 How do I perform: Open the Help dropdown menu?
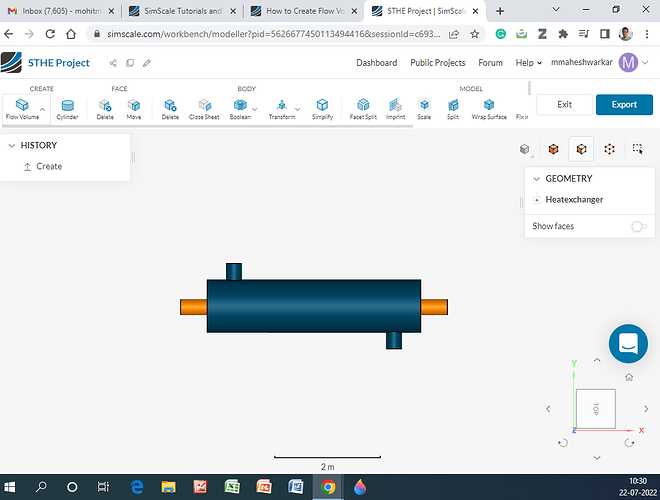click(x=528, y=63)
